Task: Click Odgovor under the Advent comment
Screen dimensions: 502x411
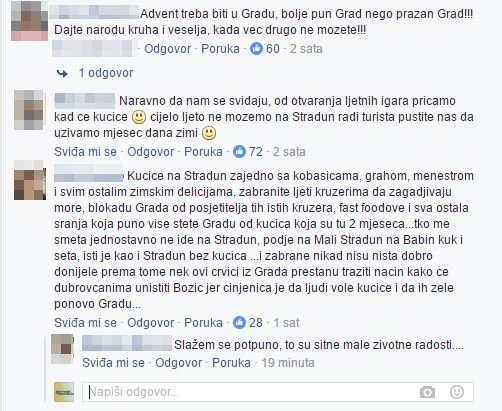Action: (167, 49)
